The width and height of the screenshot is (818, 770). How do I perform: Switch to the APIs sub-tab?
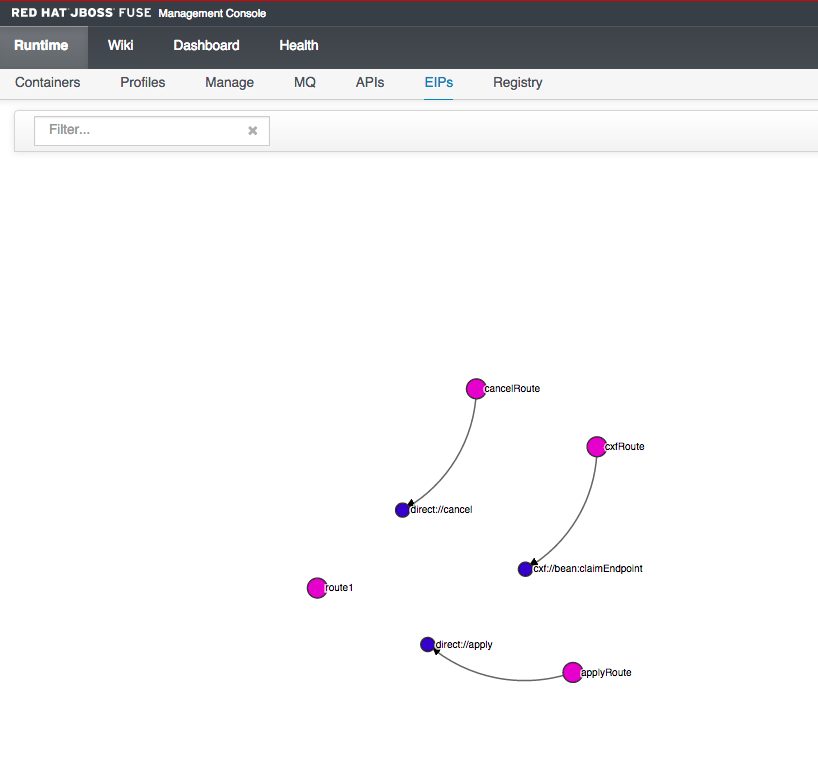pos(370,82)
